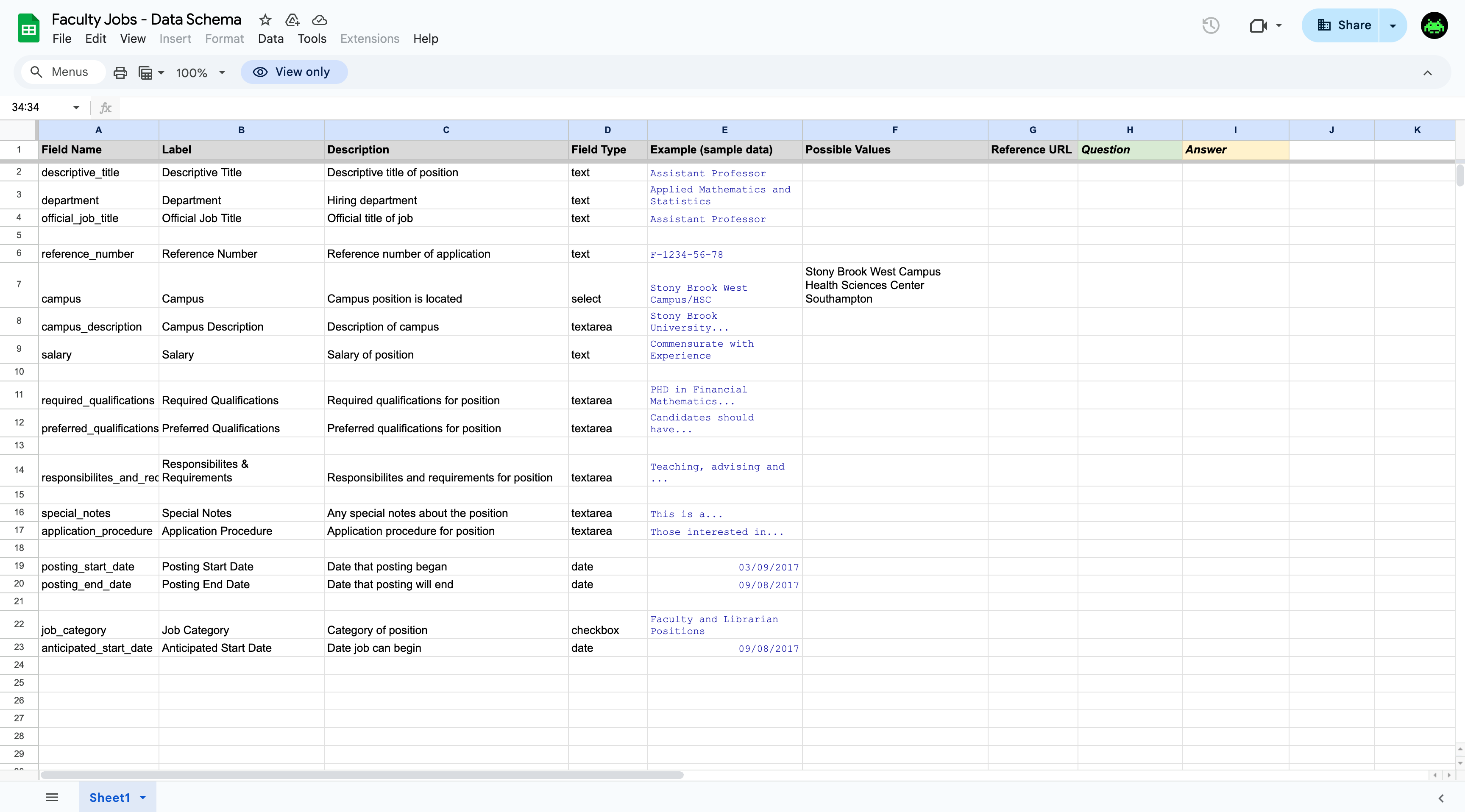Screen dimensions: 1465x812
Task: Click the scroll left arrow
Action: (1435, 775)
